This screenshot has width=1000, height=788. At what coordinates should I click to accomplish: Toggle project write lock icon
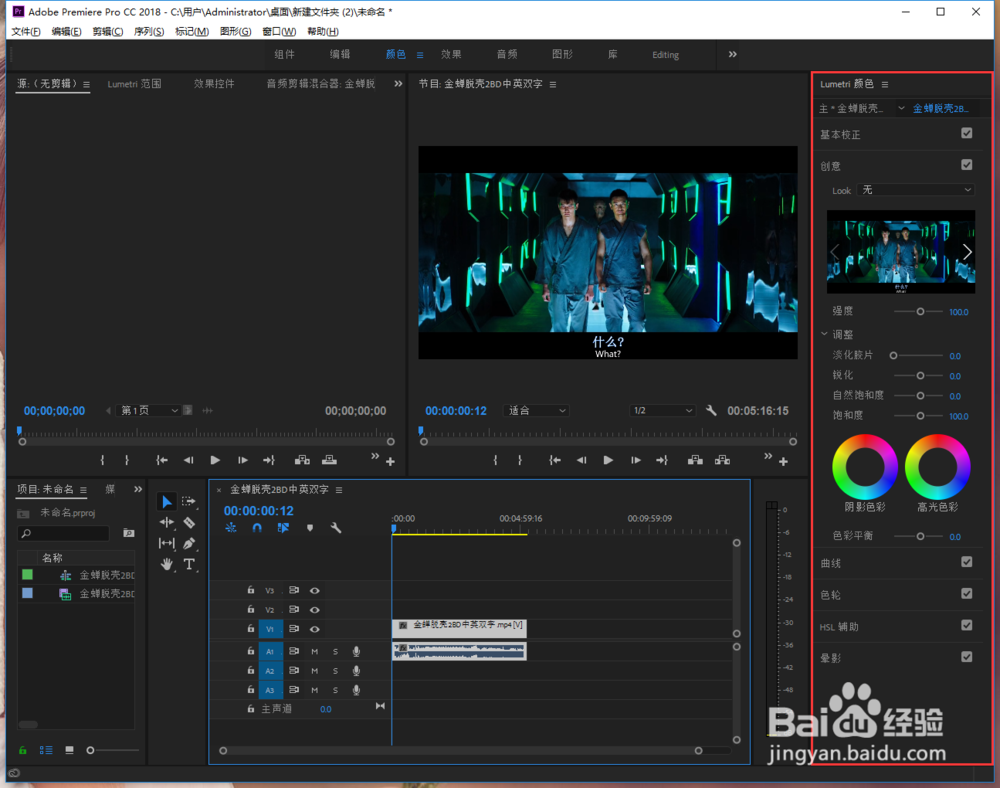point(22,750)
